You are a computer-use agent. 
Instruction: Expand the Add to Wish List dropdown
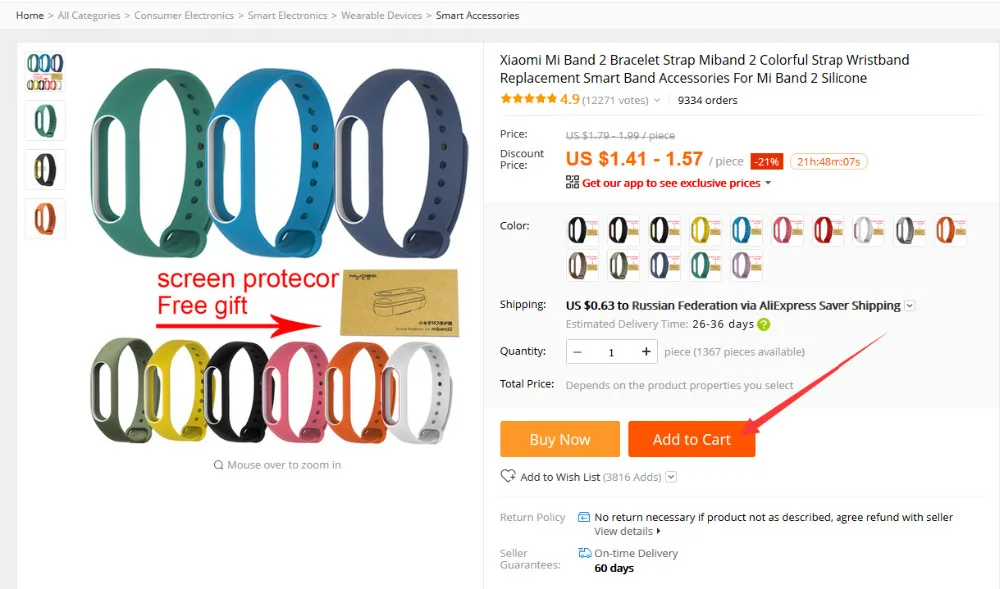click(x=671, y=477)
